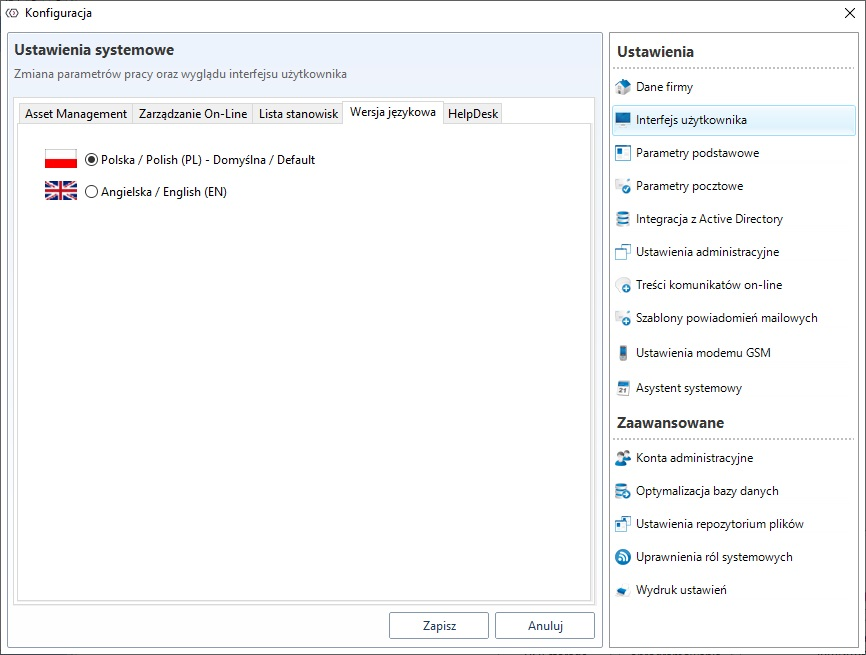Click the Interfejs użytkownika monitor icon
The image size is (866, 655).
[x=623, y=120]
